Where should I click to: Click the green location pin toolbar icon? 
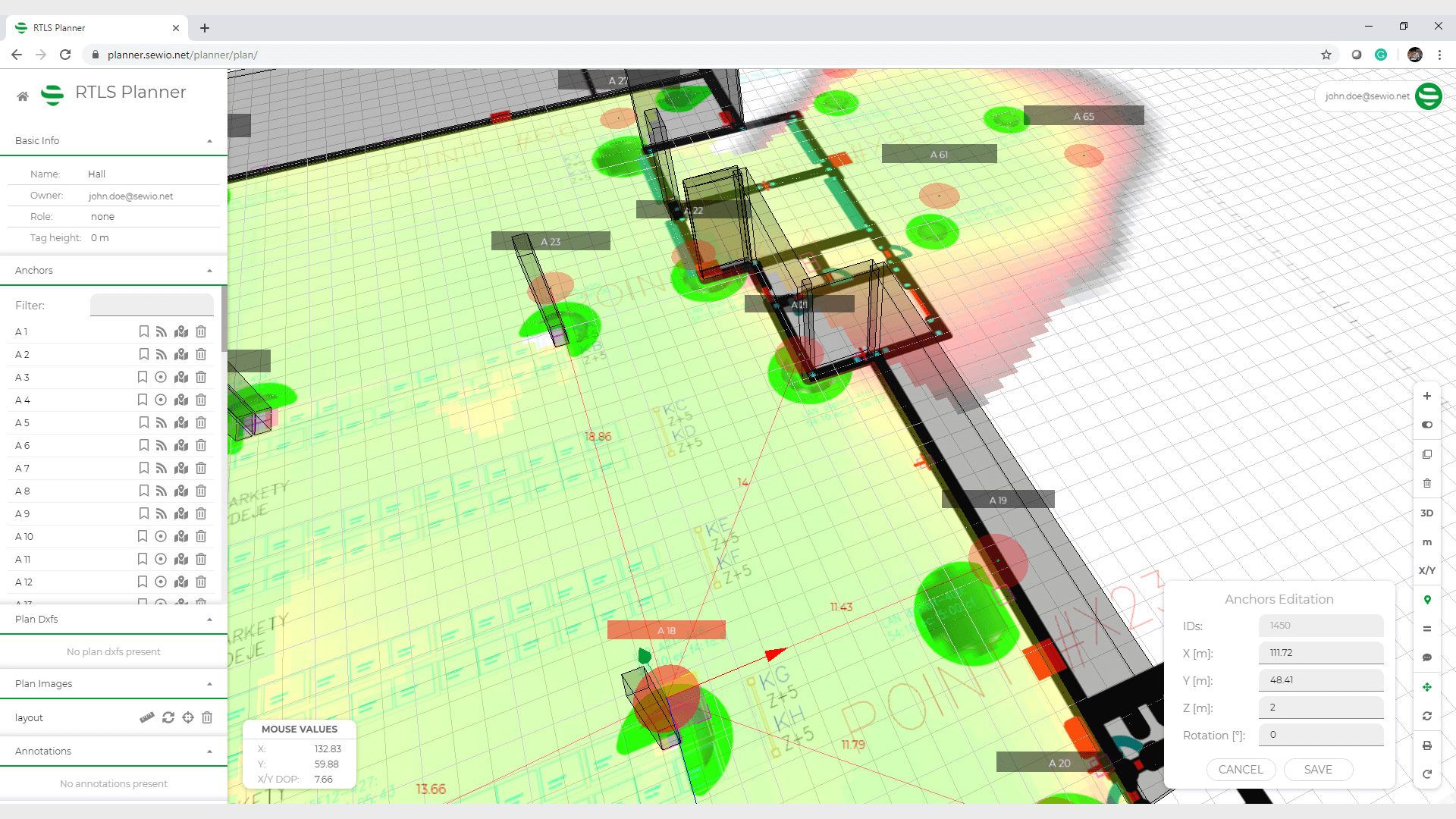pos(1426,600)
